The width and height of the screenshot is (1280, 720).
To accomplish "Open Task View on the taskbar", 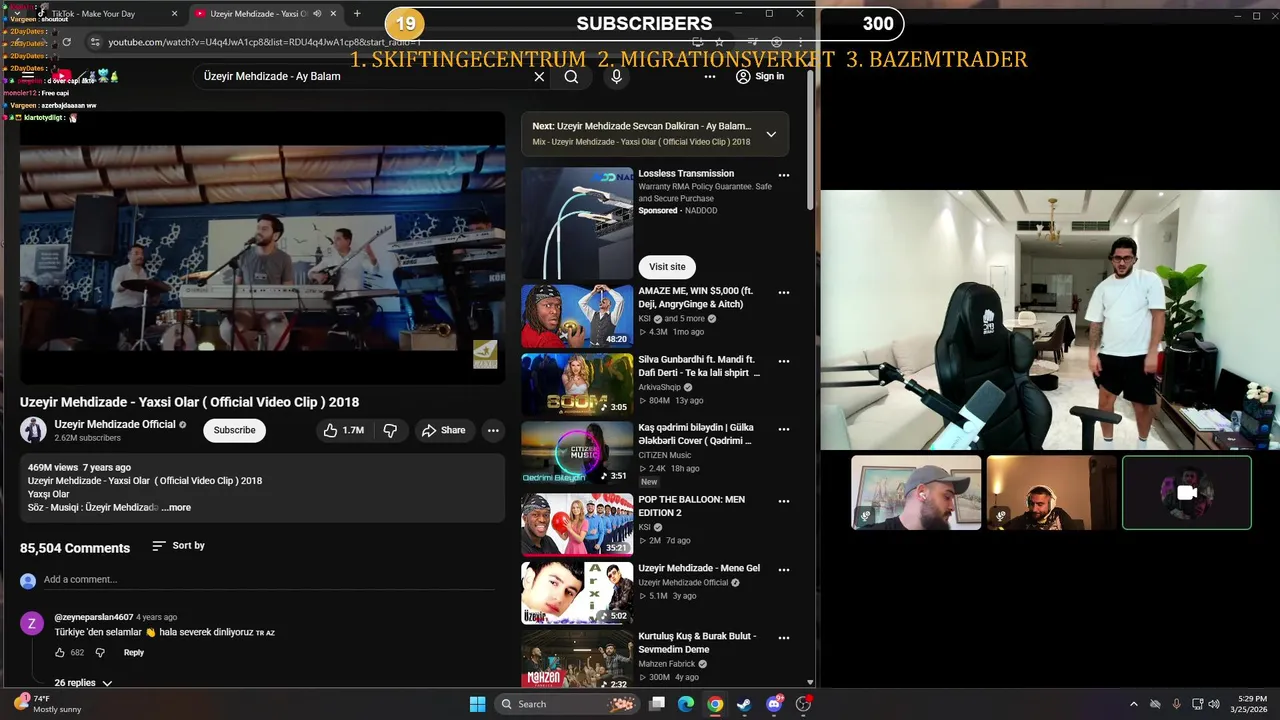I will [x=657, y=704].
